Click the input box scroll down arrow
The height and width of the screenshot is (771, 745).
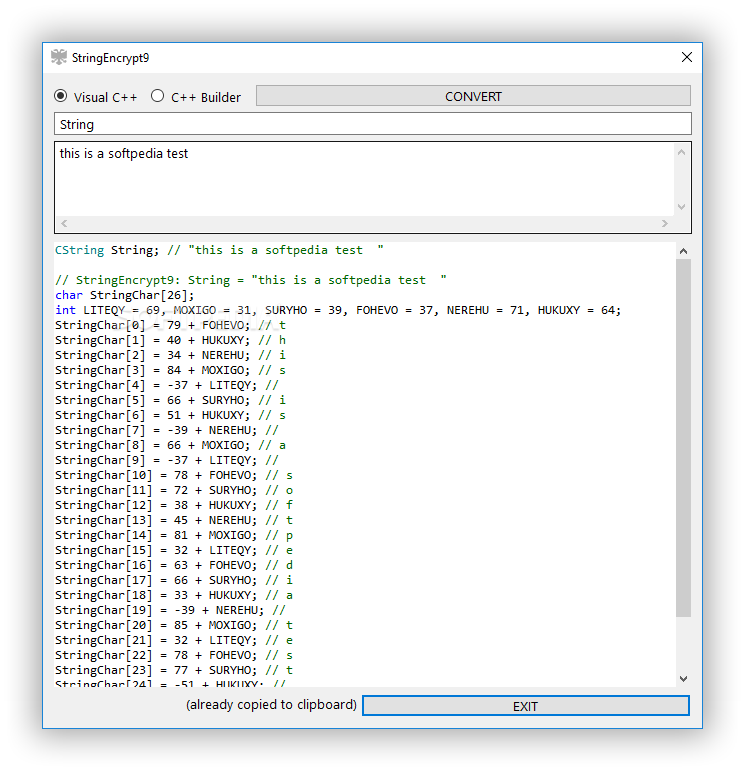click(x=681, y=207)
